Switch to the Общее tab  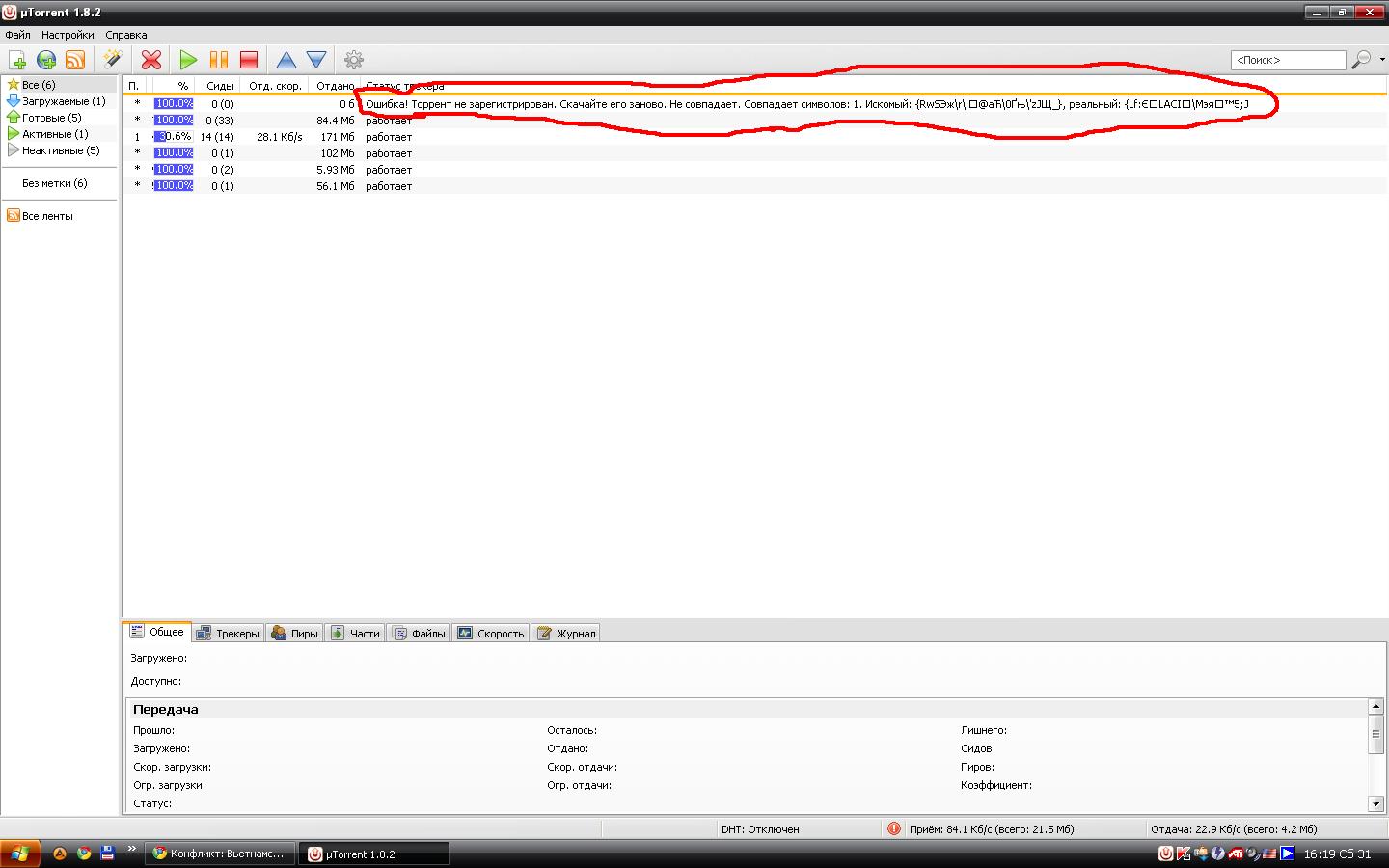coord(157,632)
